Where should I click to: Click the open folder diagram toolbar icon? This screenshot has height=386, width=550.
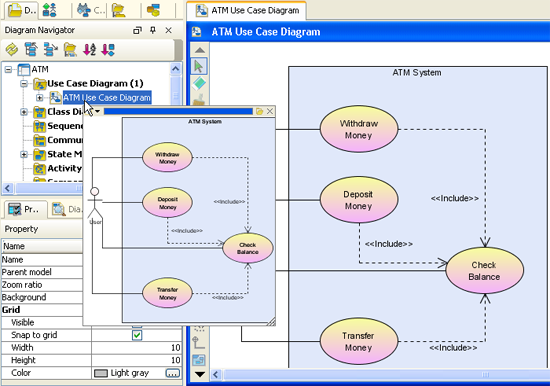pyautogui.click(x=70, y=49)
